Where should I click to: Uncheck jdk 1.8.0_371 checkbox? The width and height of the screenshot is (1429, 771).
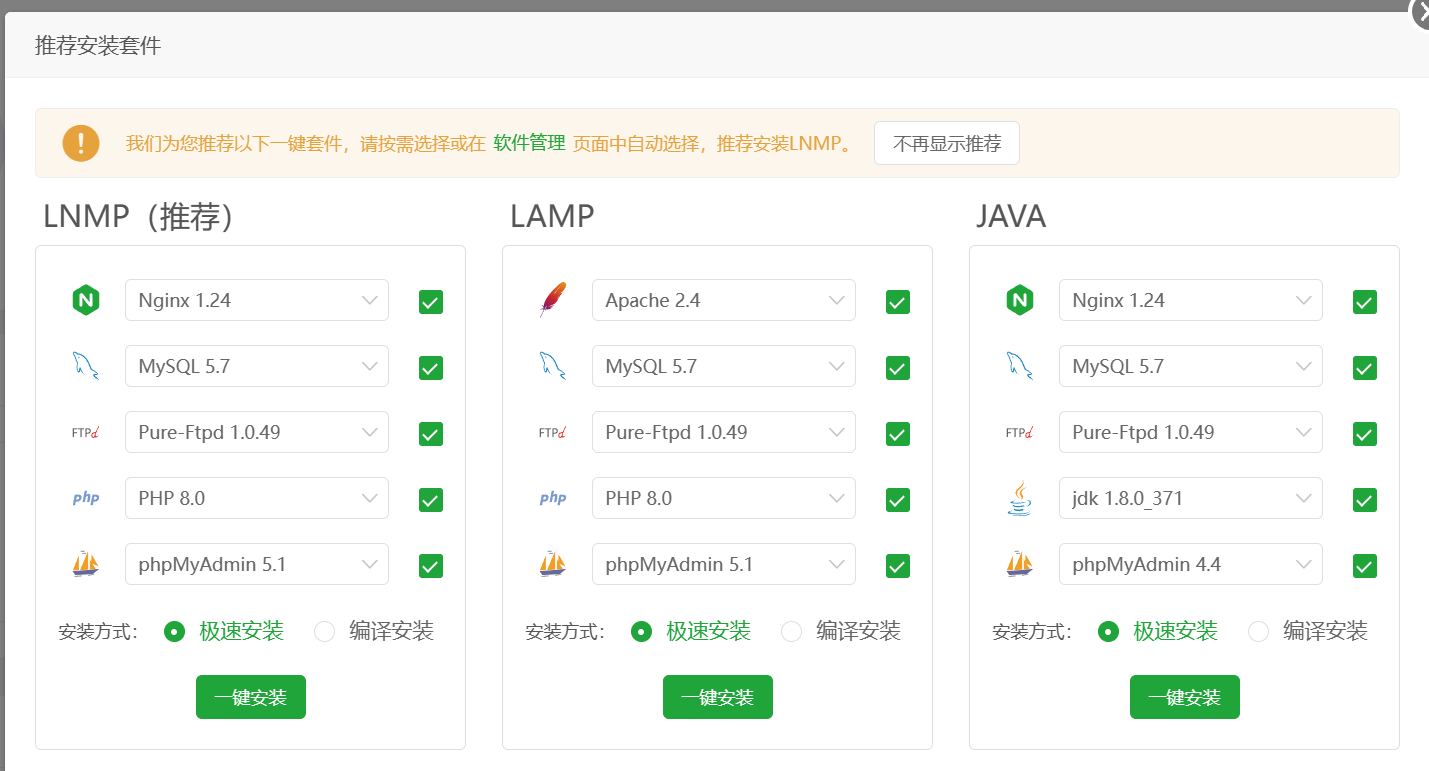pos(1365,500)
